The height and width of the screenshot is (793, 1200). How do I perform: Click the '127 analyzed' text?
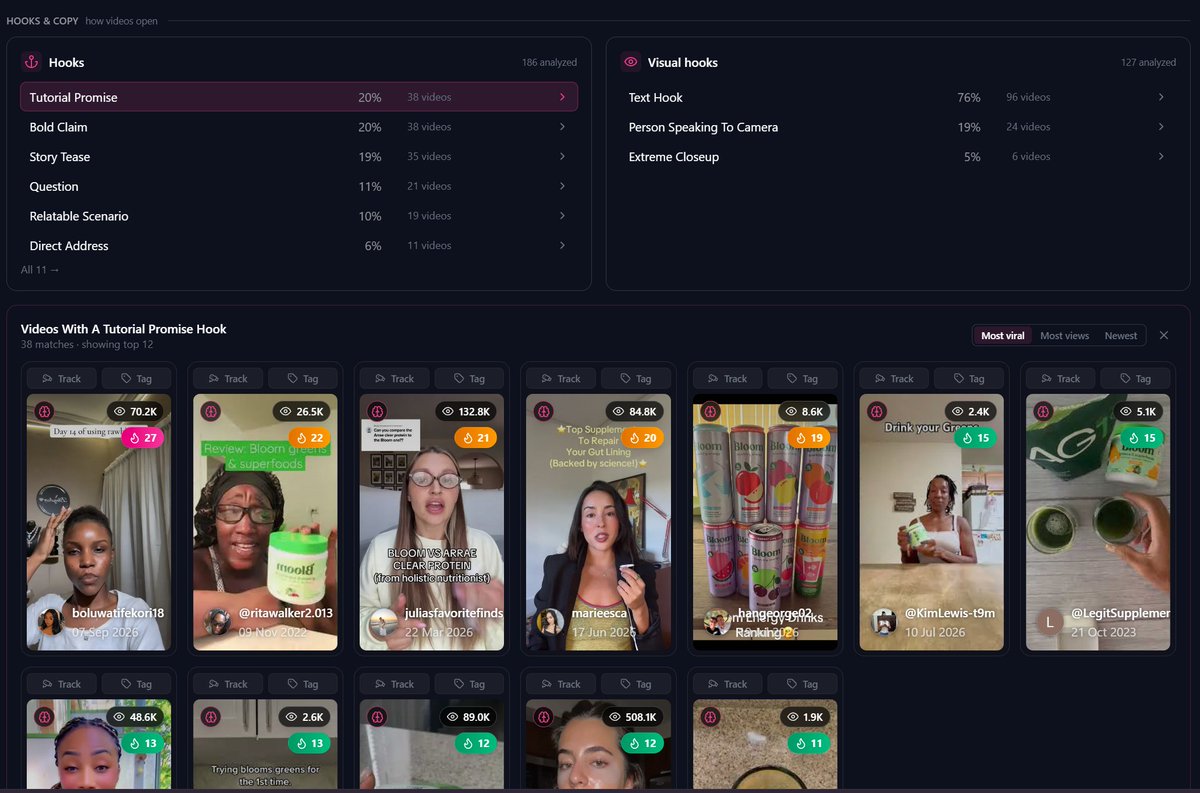(1148, 62)
